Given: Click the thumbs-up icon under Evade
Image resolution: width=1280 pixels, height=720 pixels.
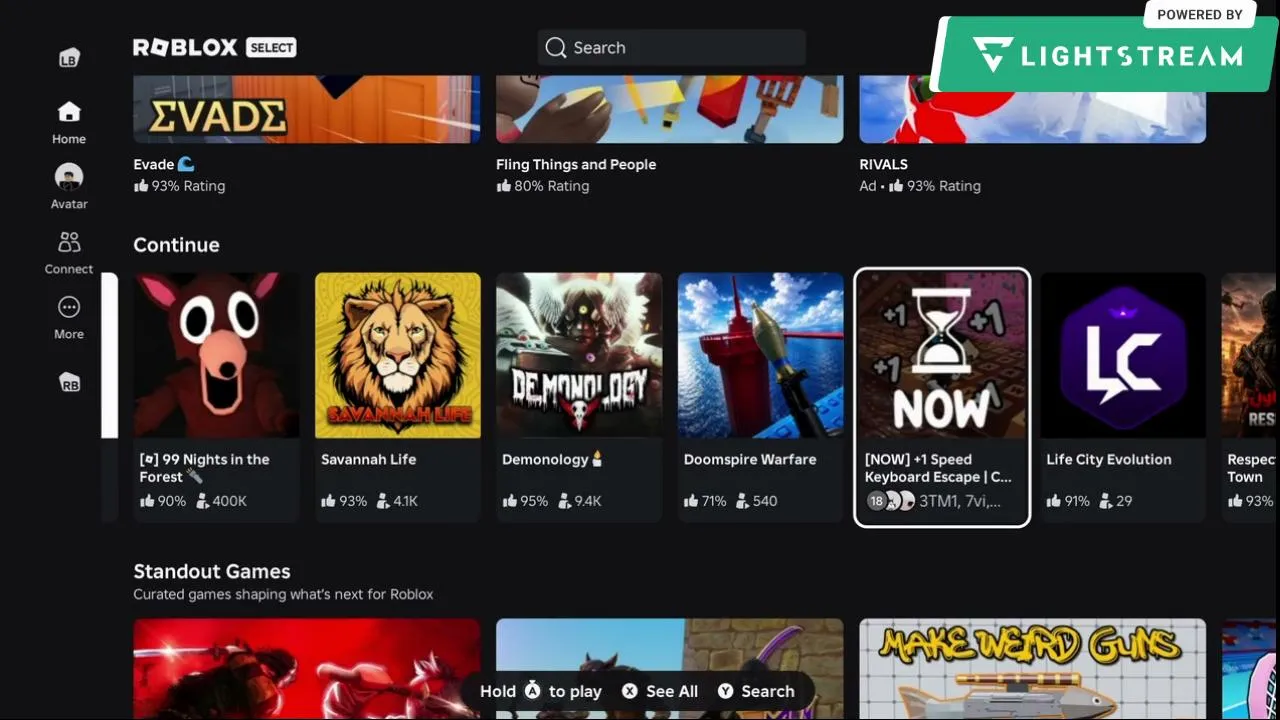Looking at the screenshot, I should [x=141, y=186].
